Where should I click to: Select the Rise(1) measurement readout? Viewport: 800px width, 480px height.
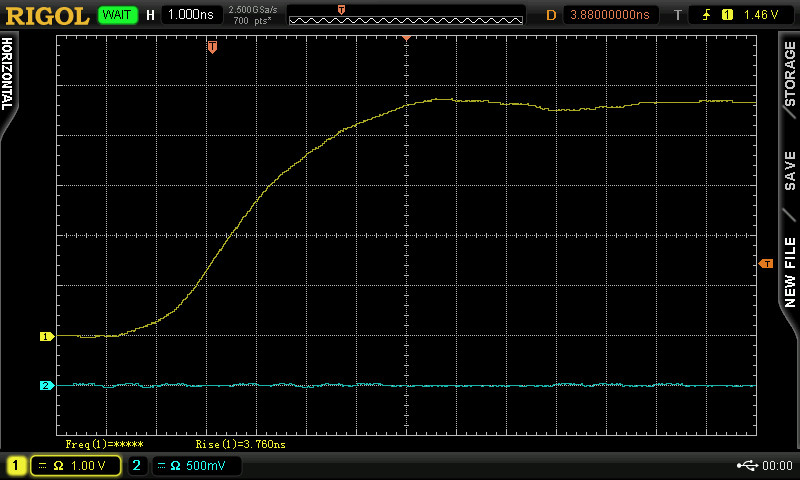[240, 443]
